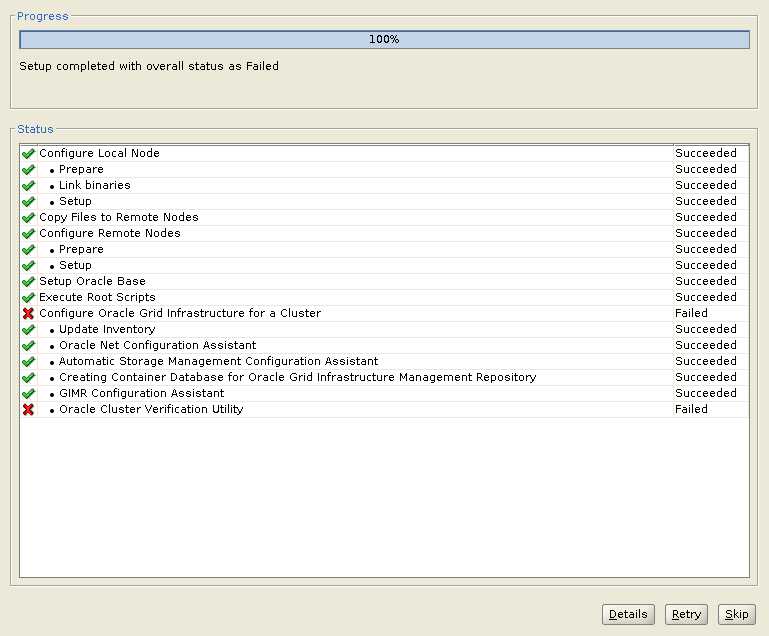Select the Link binaries step text
Viewport: 769px width, 636px height.
pyautogui.click(x=95, y=185)
